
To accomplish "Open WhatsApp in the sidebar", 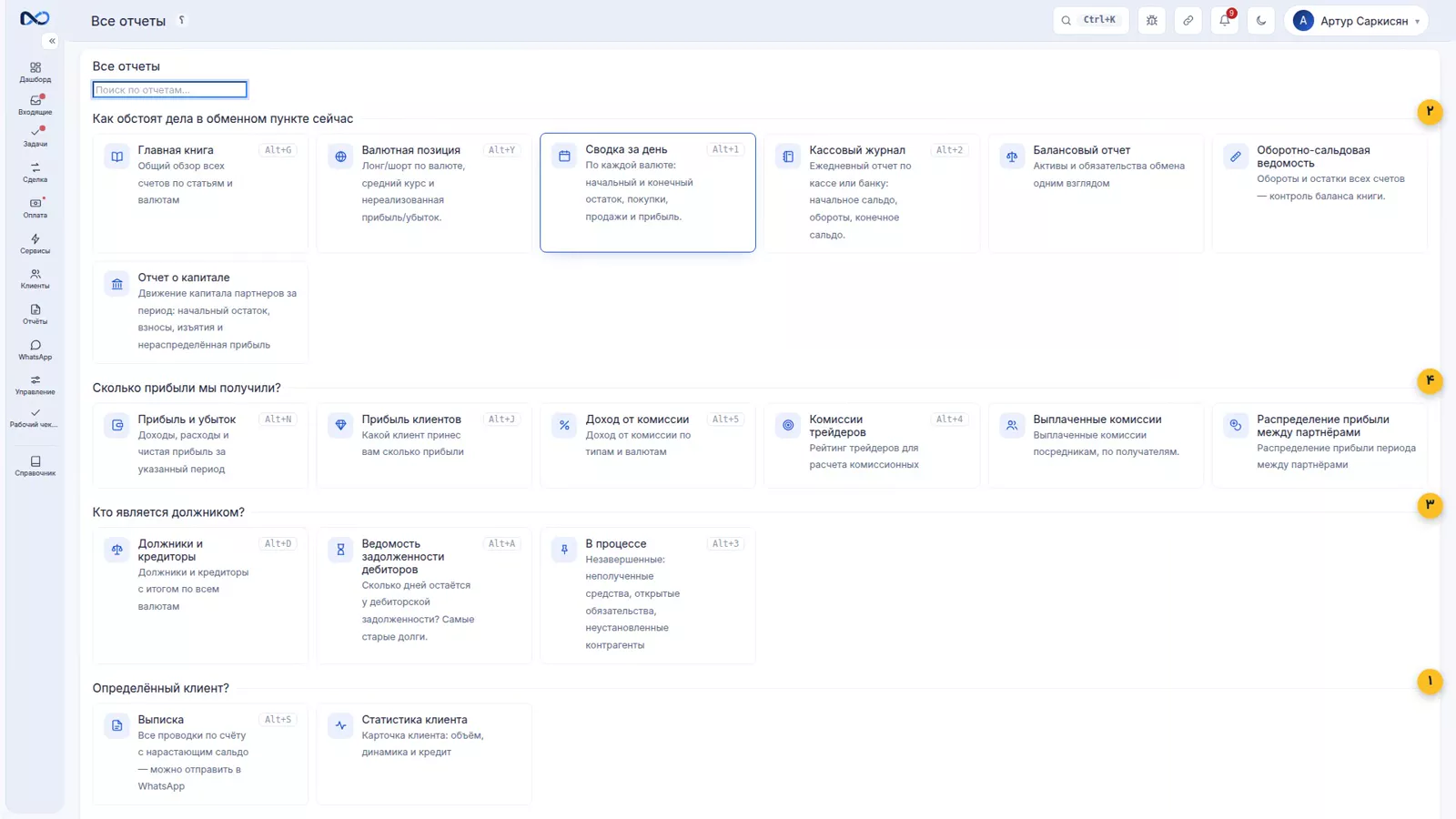I will [35, 349].
